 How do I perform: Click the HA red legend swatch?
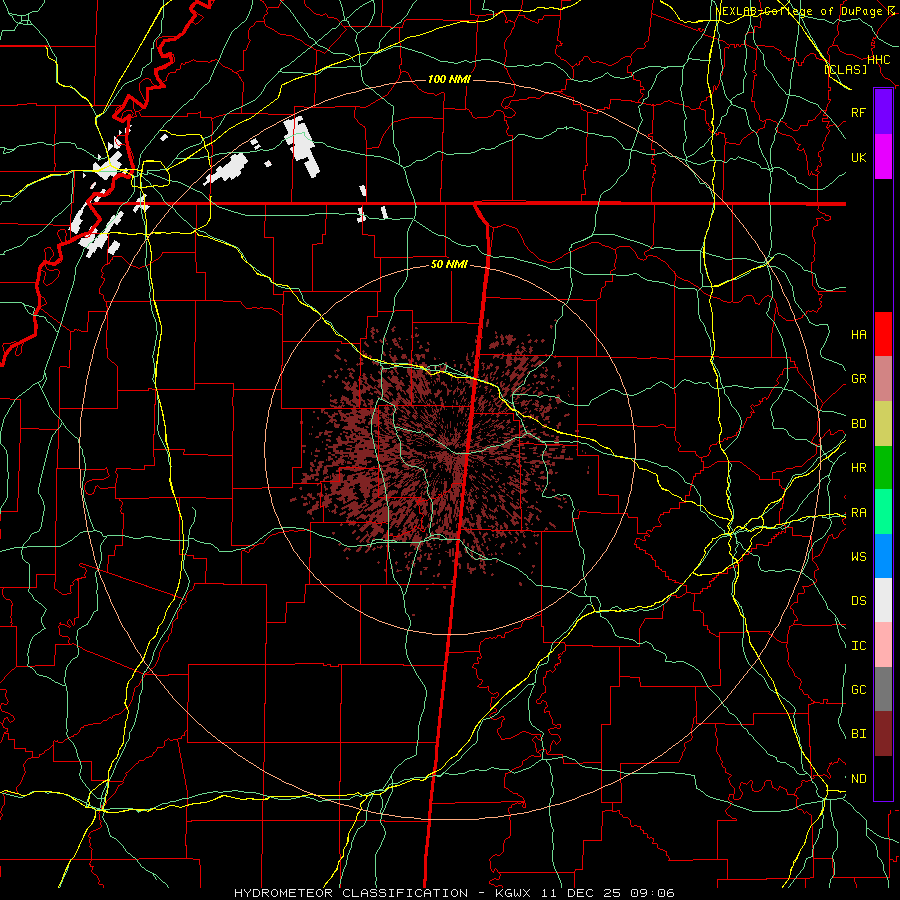(883, 334)
